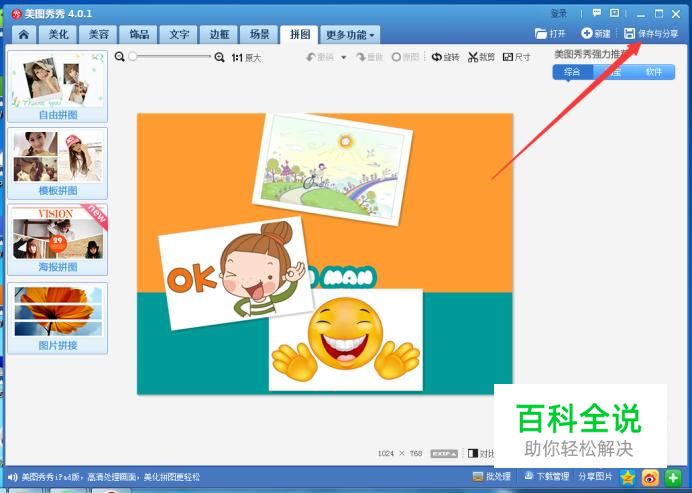Click the skin/menu icon in title bar
Screen dimensions: 692x493
coord(614,13)
